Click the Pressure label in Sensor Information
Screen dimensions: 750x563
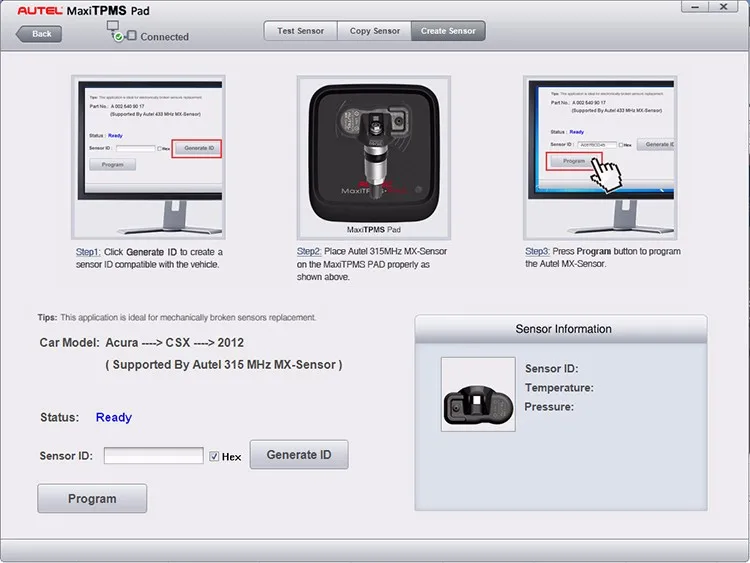tap(549, 407)
